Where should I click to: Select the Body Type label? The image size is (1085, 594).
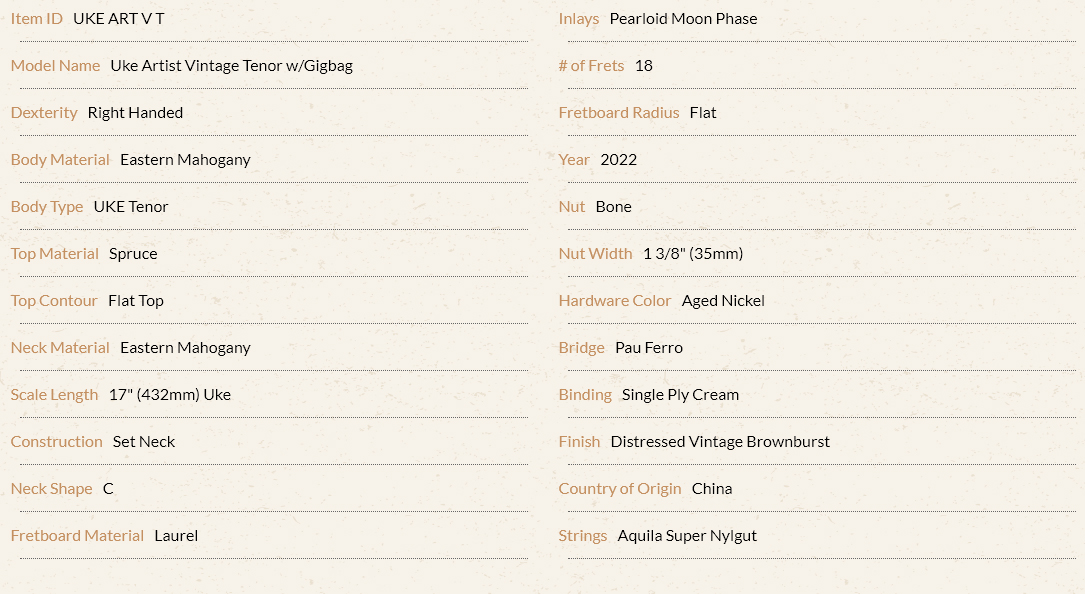46,207
